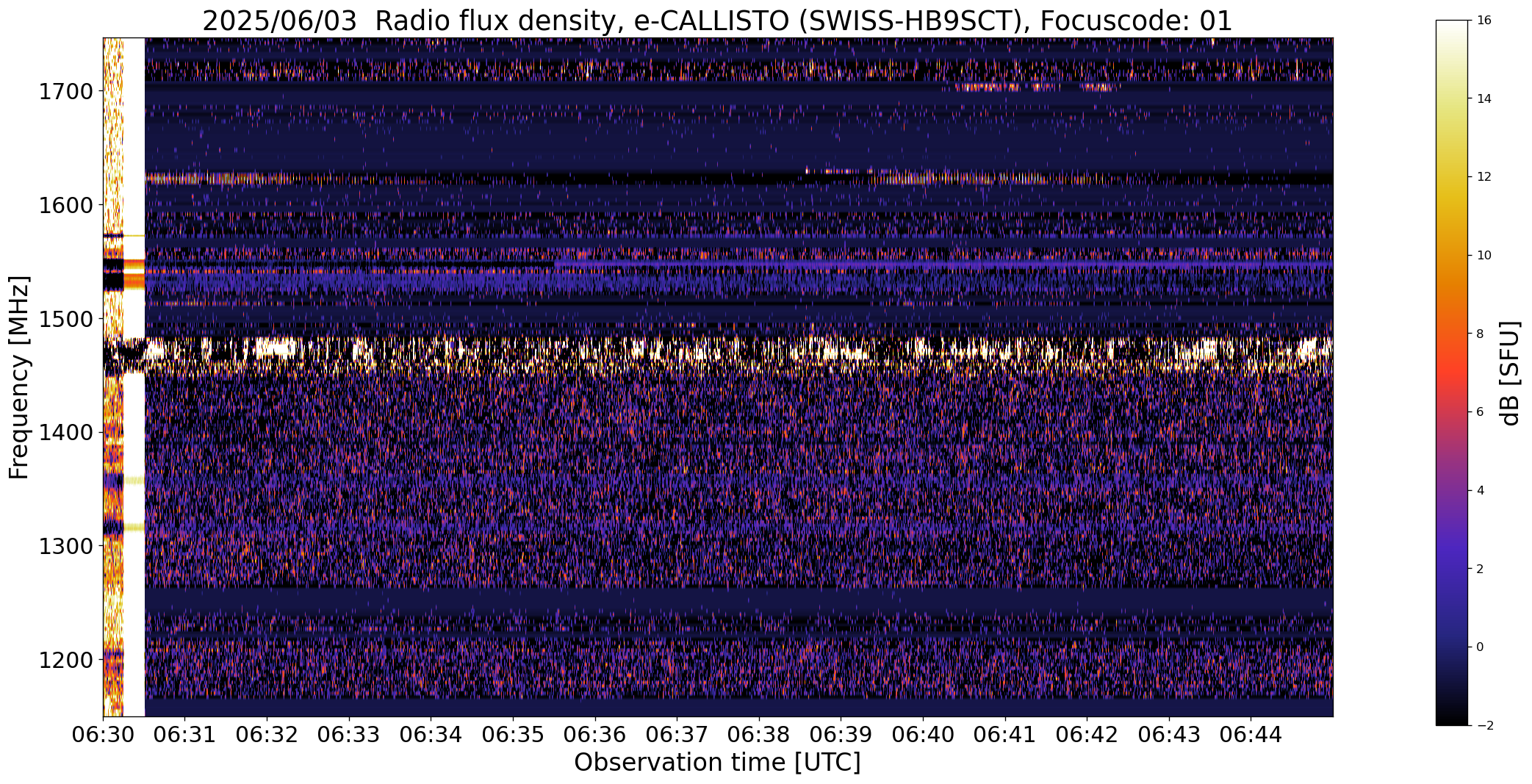Viewport: 1532px width, 784px height.
Task: Click the dB color scale bar
Action: coord(1453,373)
